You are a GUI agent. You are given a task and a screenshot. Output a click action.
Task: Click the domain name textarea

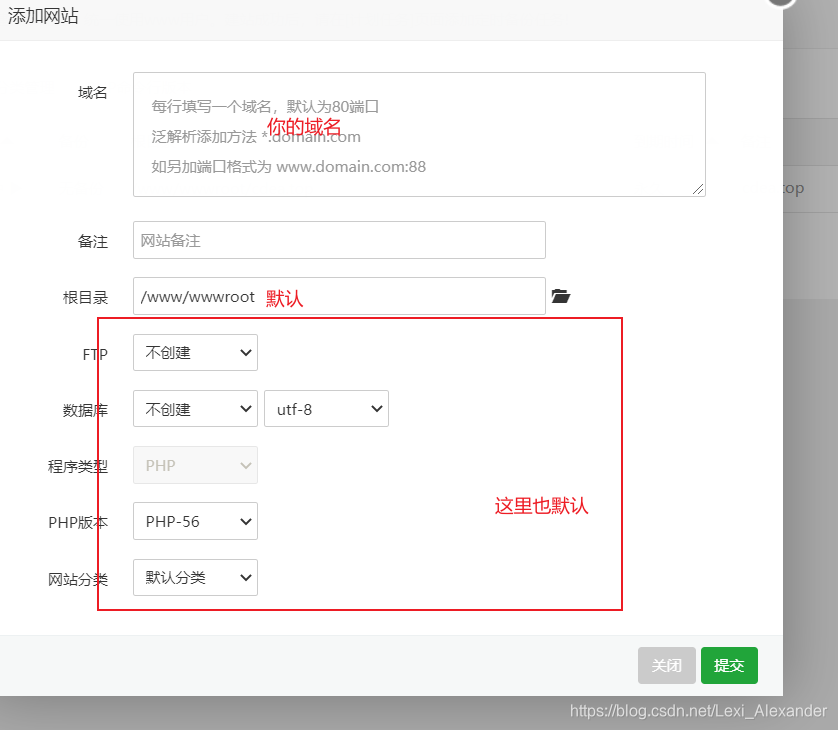tap(419, 134)
